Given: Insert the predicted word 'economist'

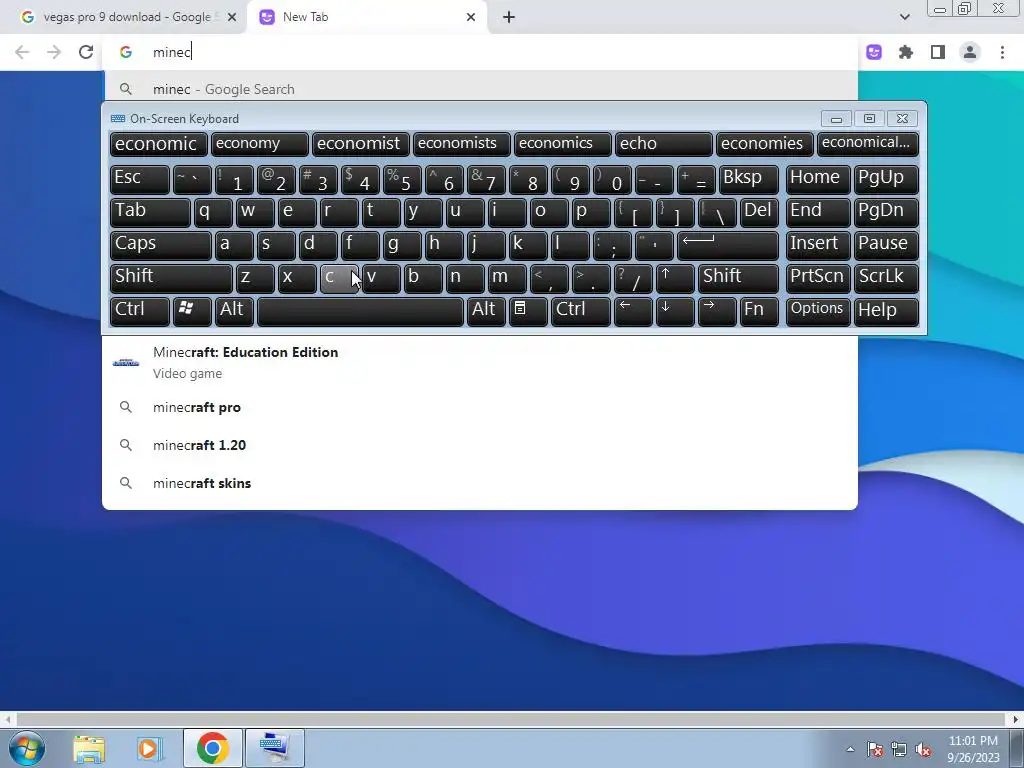Looking at the screenshot, I should click(360, 144).
